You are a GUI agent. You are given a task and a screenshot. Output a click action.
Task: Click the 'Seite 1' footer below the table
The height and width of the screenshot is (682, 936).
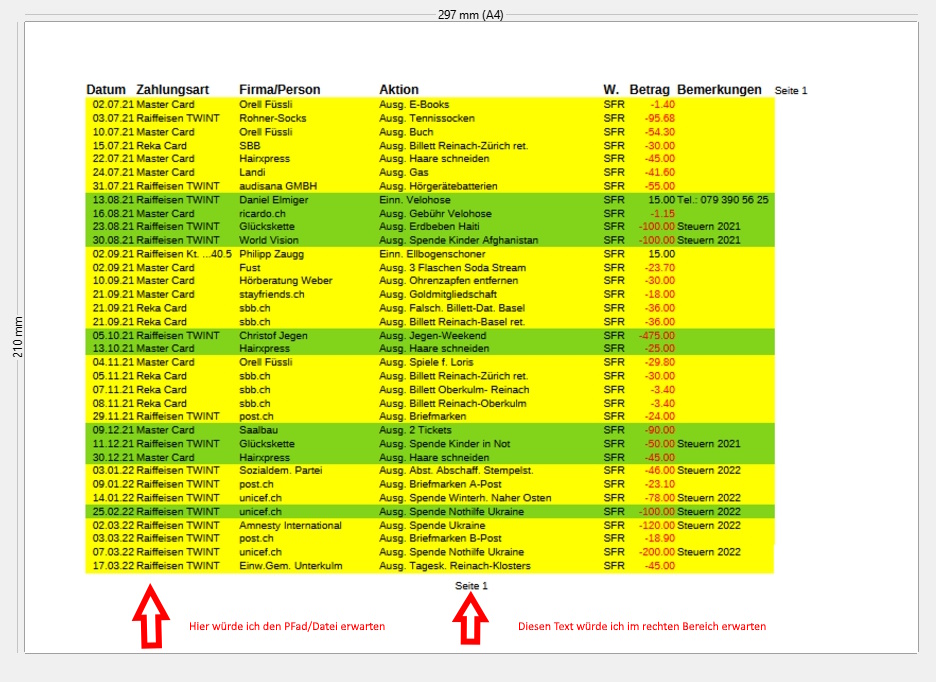(x=471, y=586)
